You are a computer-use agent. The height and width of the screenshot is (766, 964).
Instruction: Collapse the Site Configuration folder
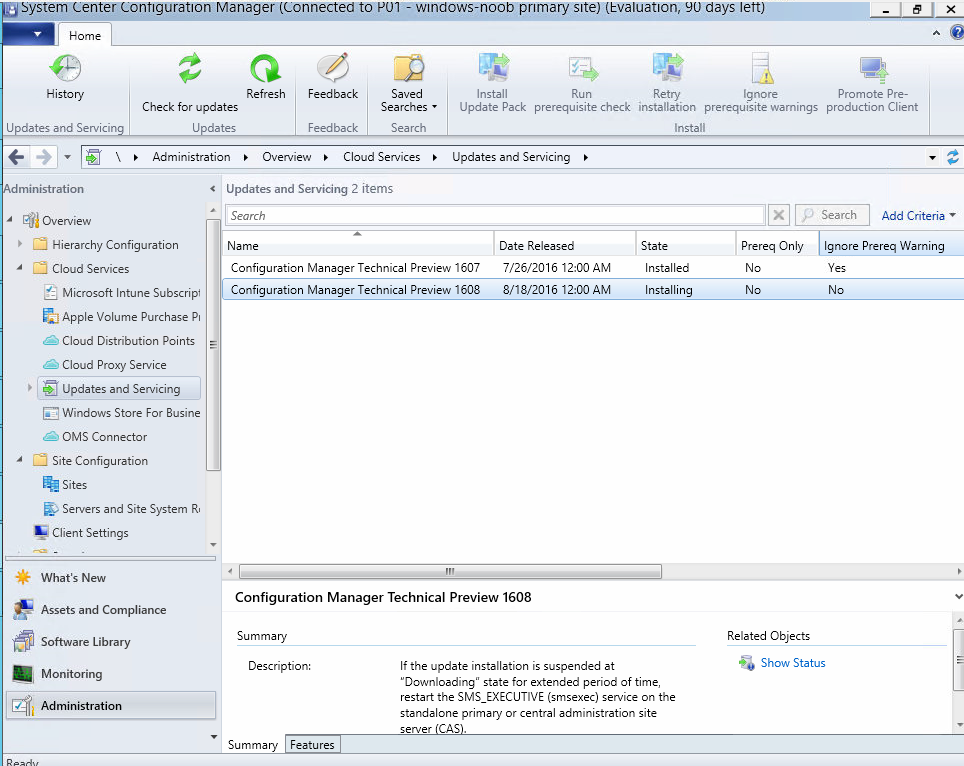coord(20,460)
